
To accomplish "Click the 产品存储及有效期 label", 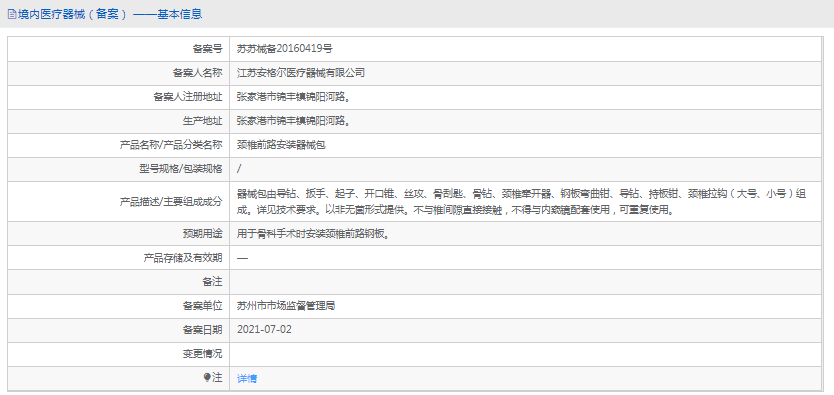I will click(184, 258).
